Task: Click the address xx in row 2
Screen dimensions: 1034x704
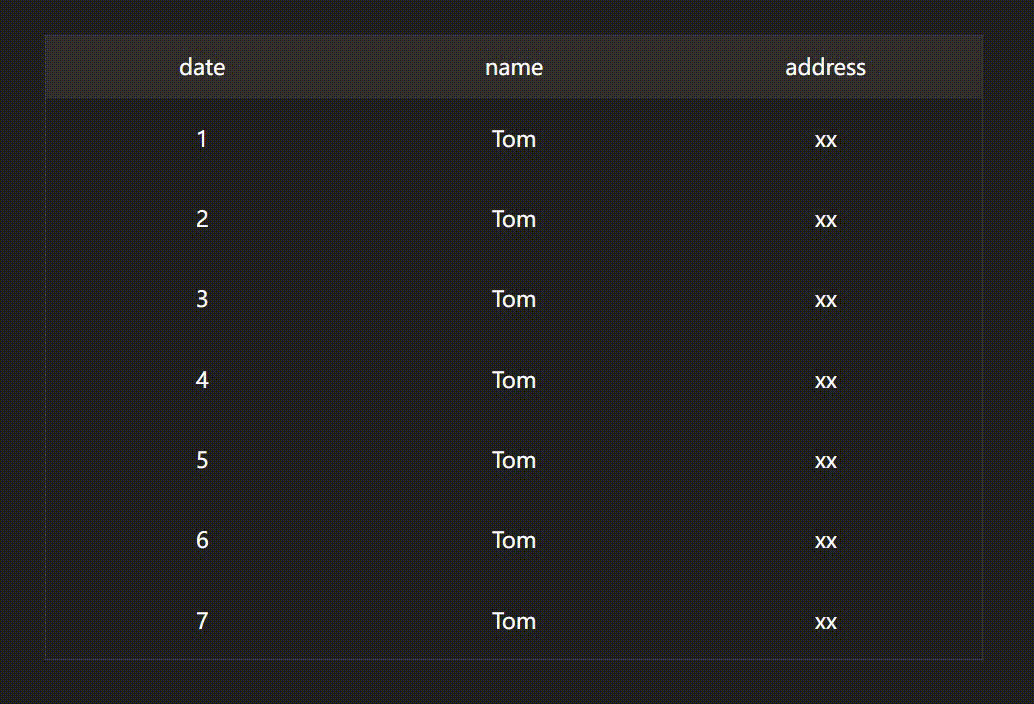Action: [825, 219]
